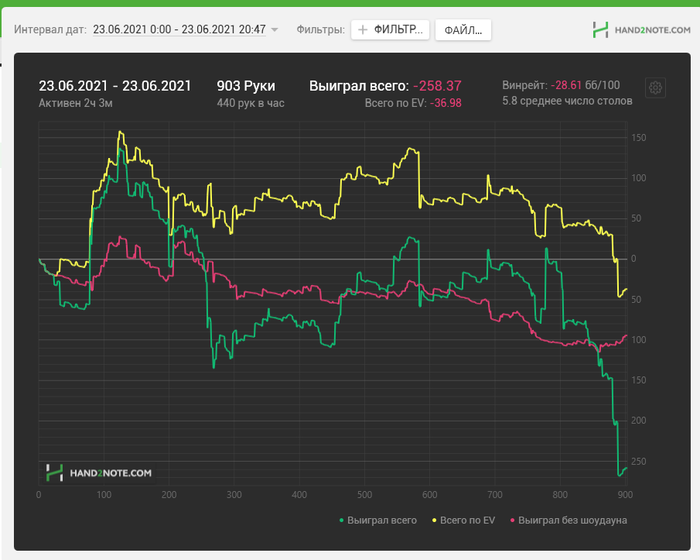
Task: Click 5.8 среднее число столов text
Action: coord(567,101)
